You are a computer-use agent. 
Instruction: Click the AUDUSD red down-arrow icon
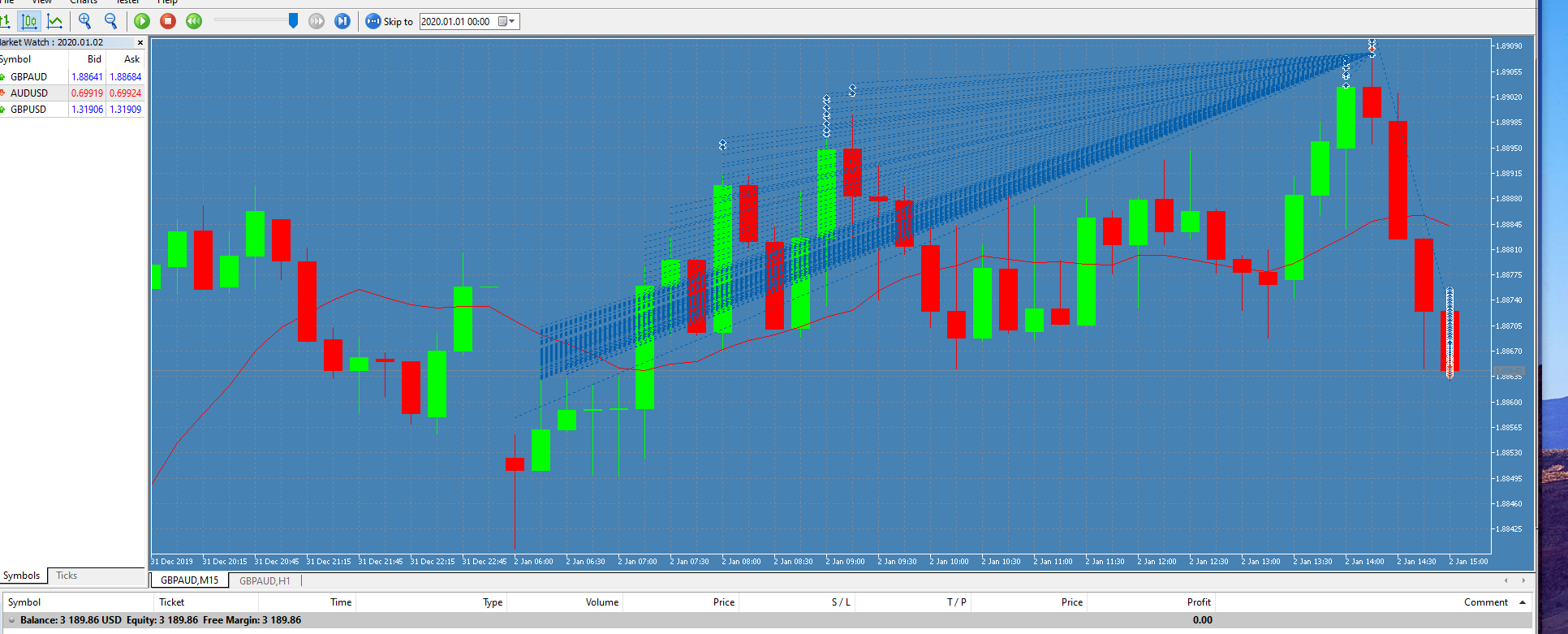pos(3,93)
